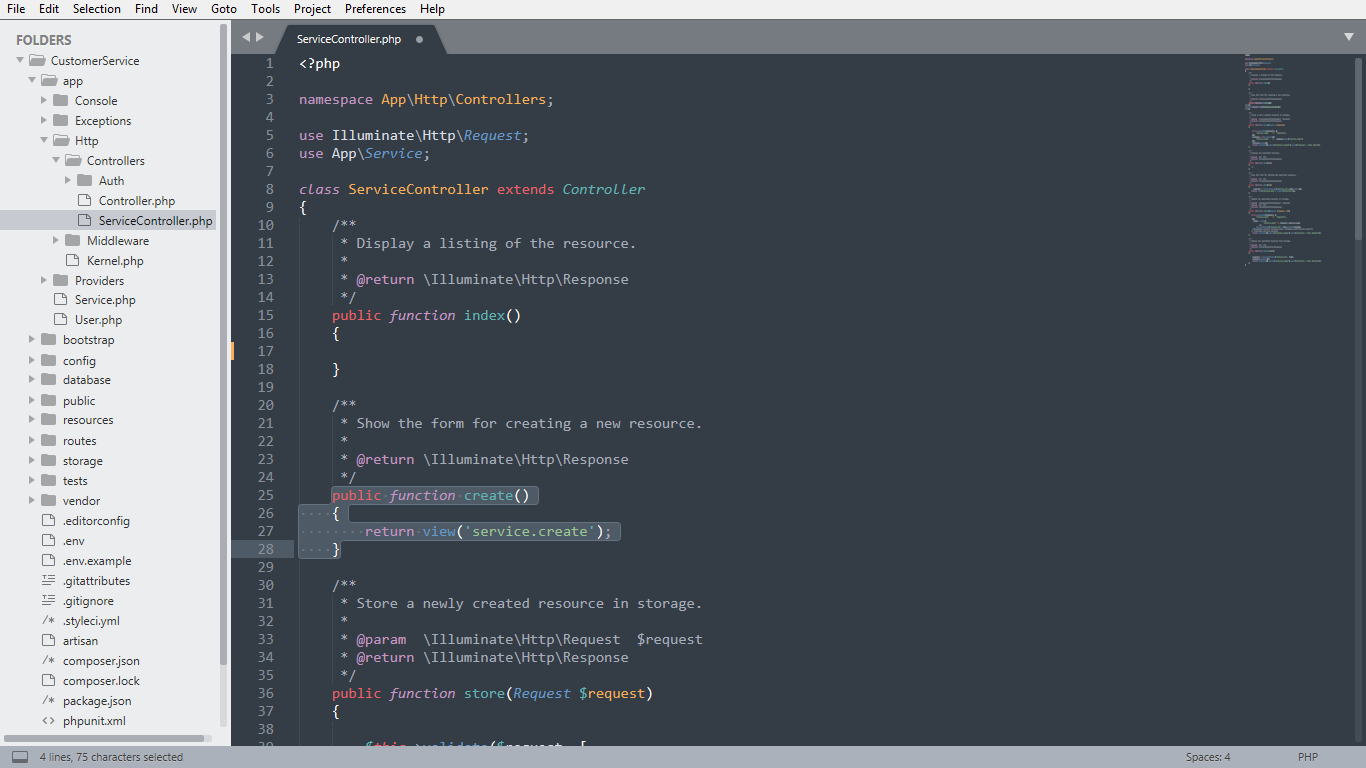Collapse the CustomerService root folder

(20, 61)
